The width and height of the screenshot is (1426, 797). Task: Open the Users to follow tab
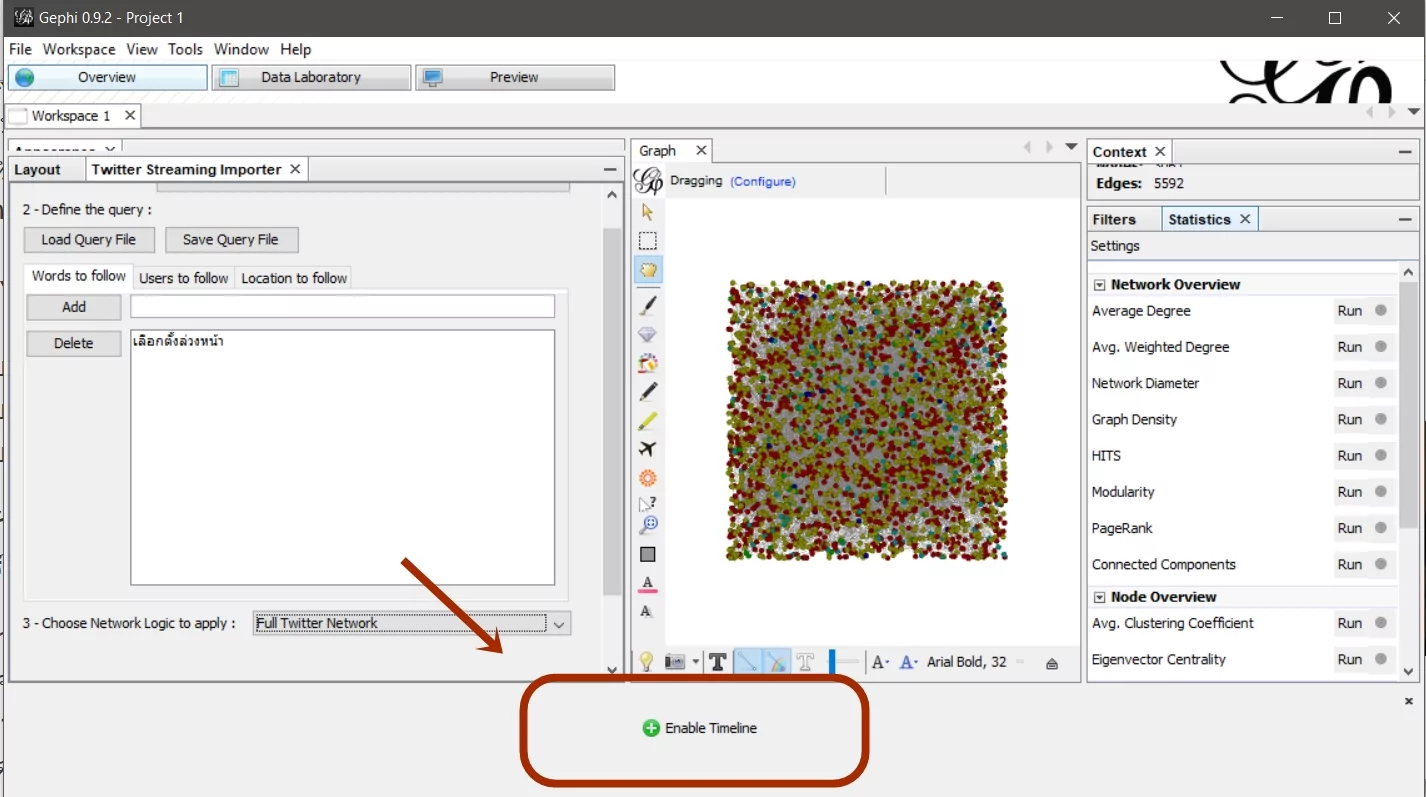(x=183, y=278)
